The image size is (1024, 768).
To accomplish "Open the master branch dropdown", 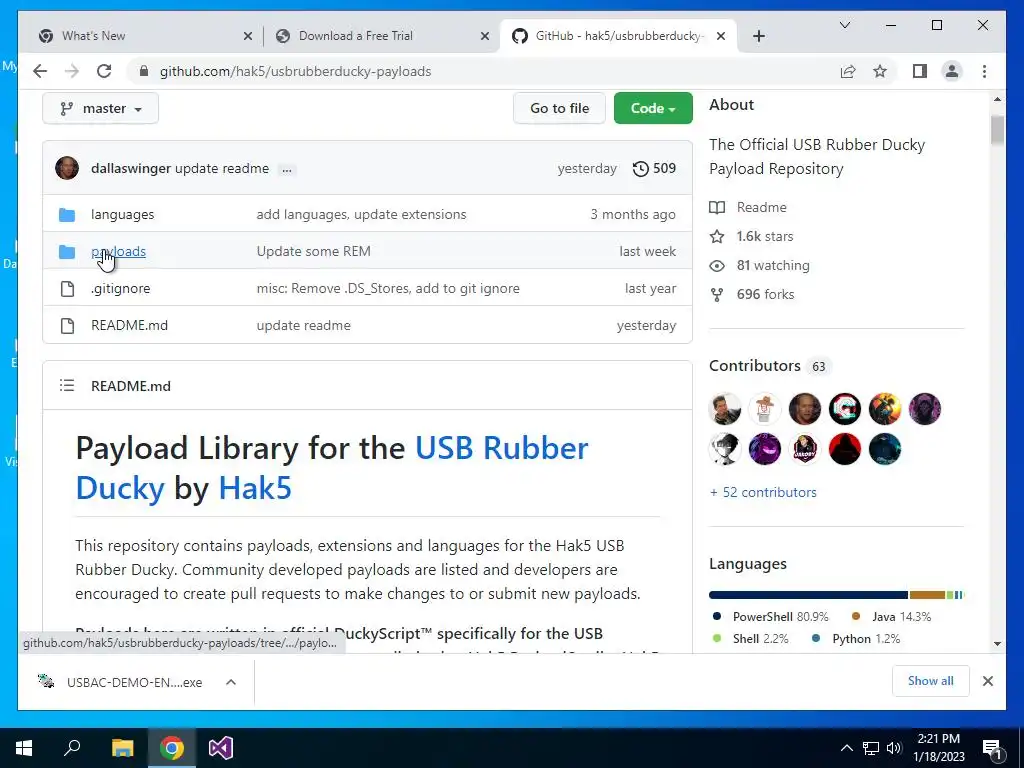I will [101, 108].
